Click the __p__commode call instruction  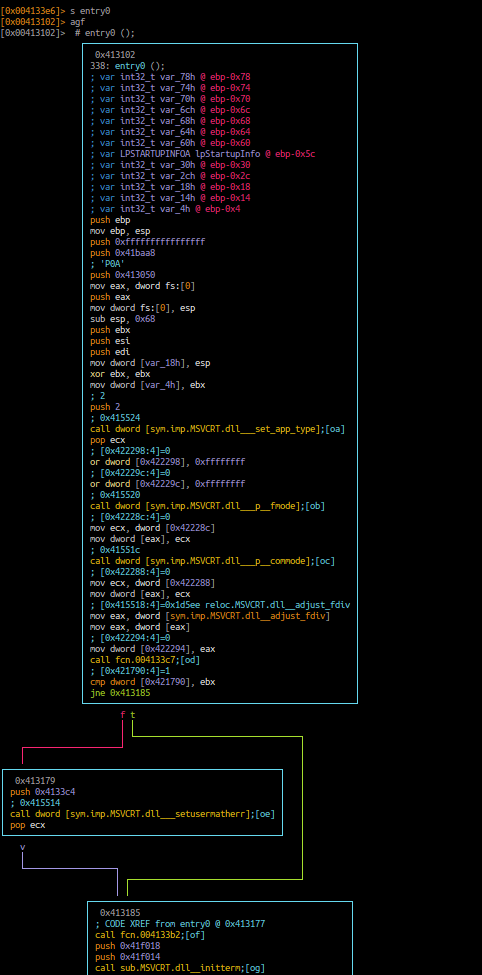click(212, 561)
